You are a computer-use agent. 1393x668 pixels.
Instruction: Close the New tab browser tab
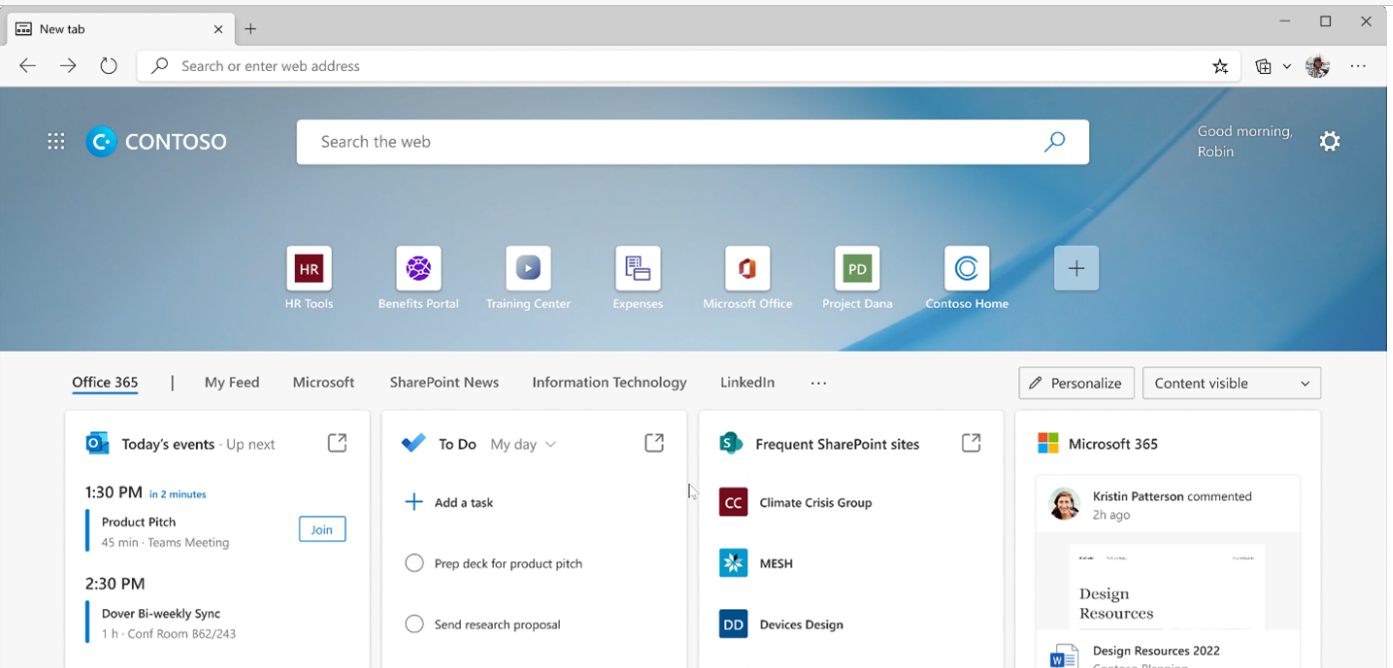tap(218, 29)
